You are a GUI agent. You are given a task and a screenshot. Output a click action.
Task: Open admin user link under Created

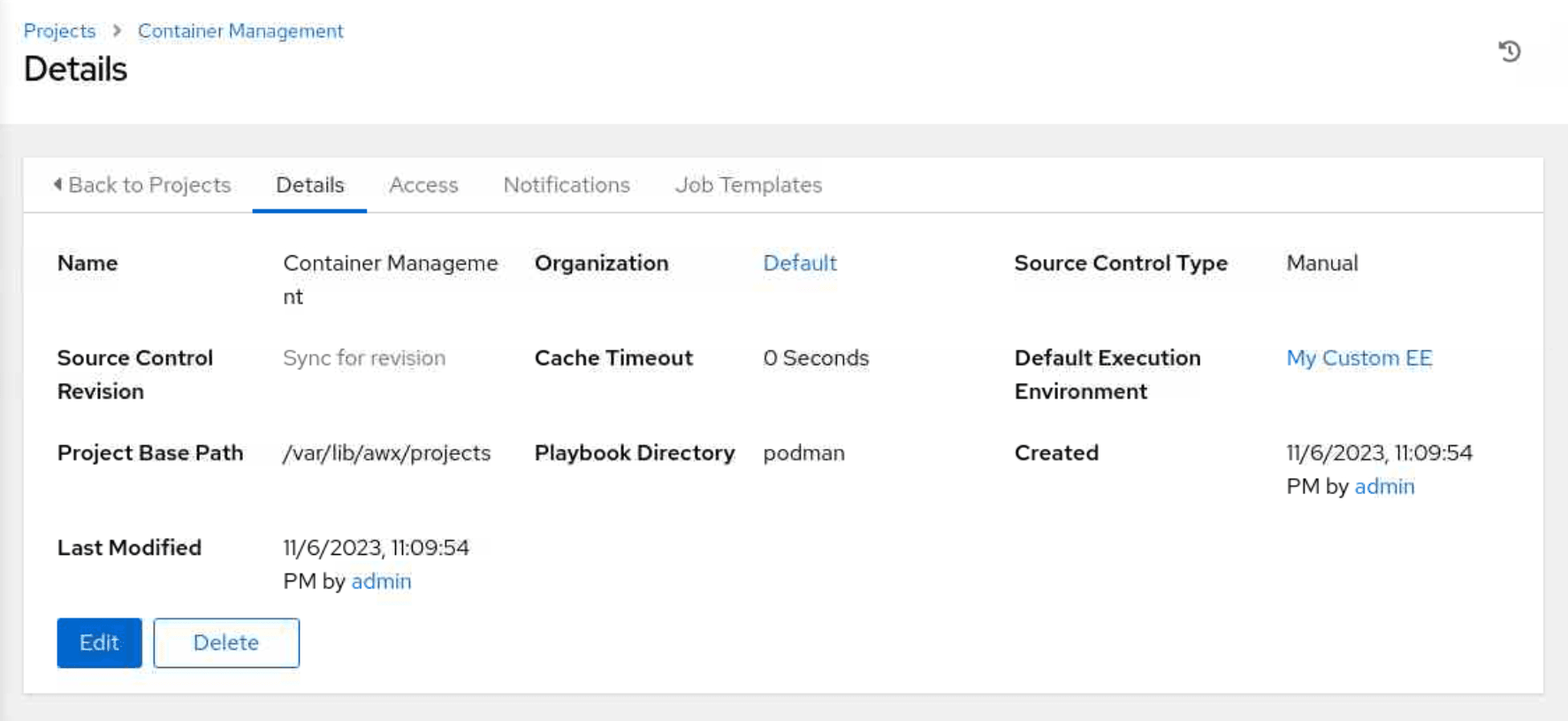[x=1384, y=487]
